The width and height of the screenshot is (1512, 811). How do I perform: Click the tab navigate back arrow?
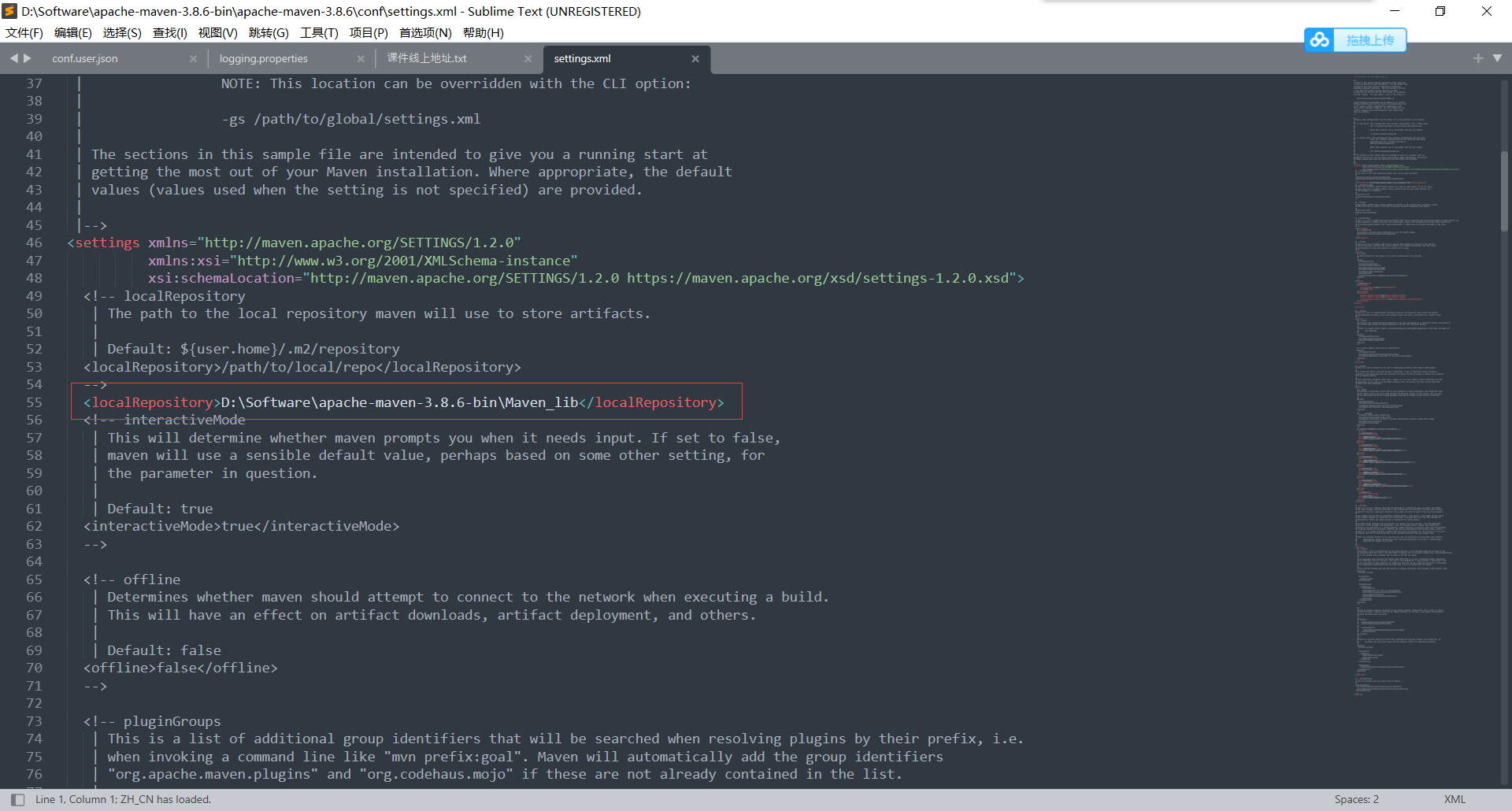pos(13,58)
